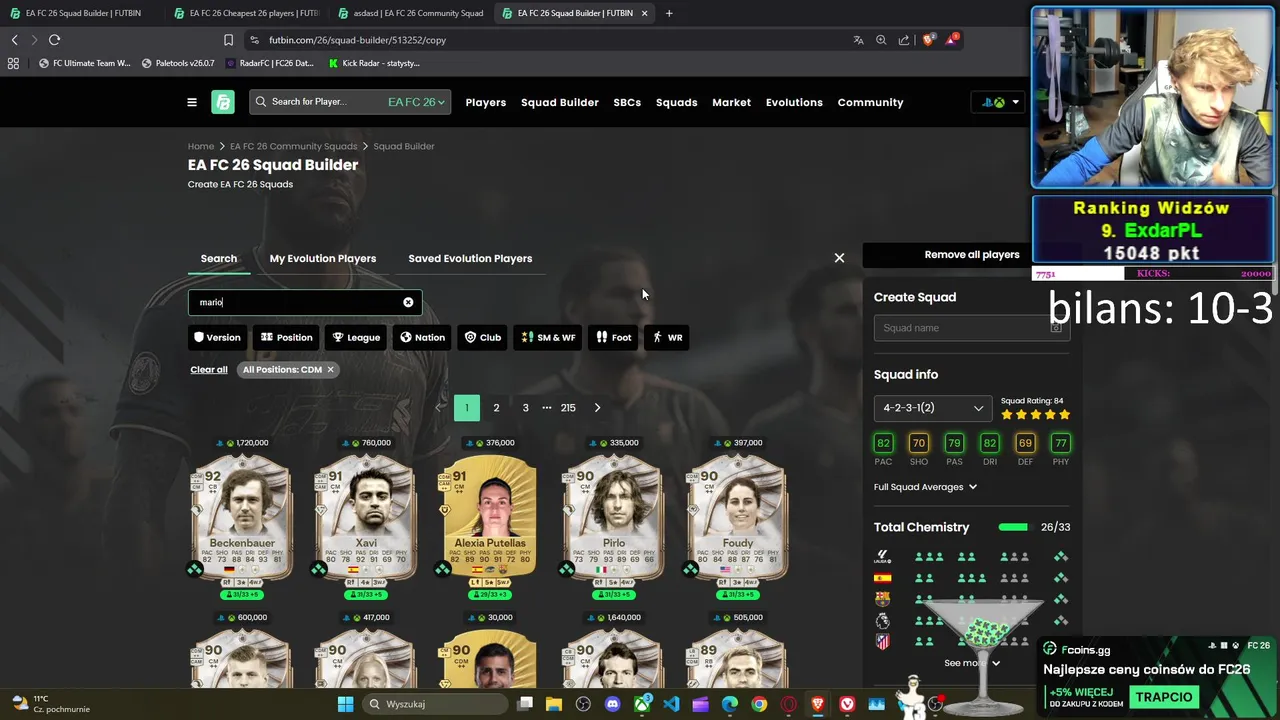The width and height of the screenshot is (1280, 720).
Task: Open the Club filter
Action: point(483,337)
